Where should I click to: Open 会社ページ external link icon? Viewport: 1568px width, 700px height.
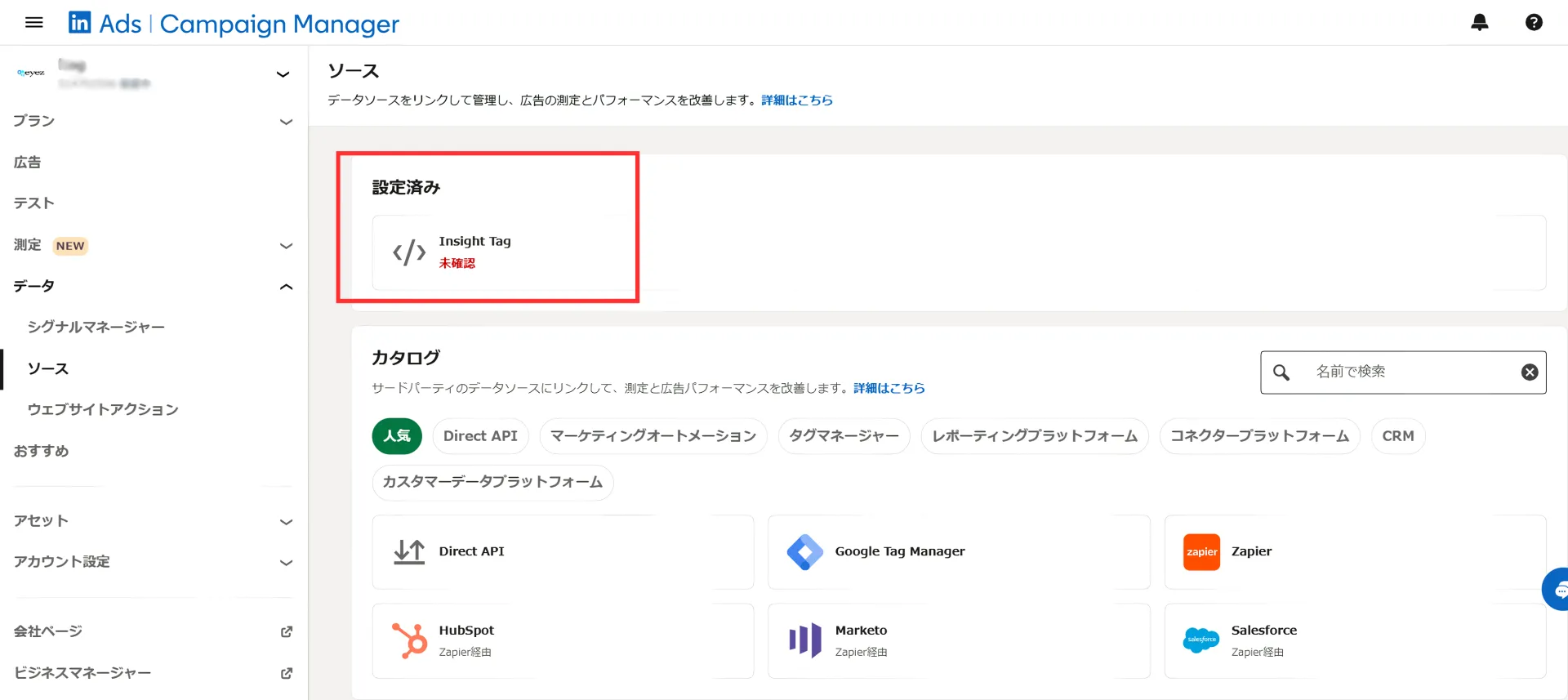click(287, 631)
